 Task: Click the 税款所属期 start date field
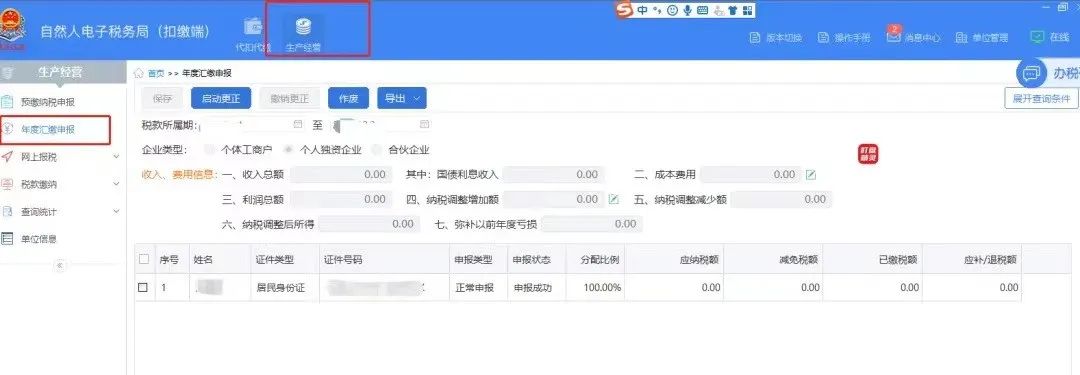pos(252,125)
